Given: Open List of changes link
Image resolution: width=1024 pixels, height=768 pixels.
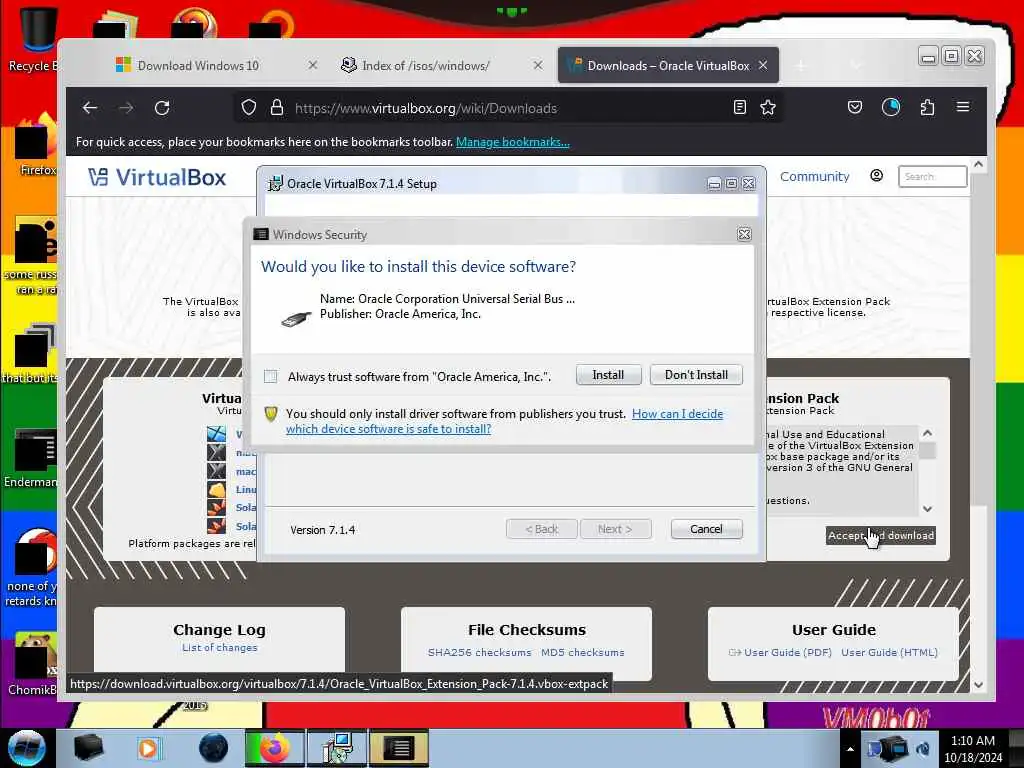Looking at the screenshot, I should pos(219,647).
